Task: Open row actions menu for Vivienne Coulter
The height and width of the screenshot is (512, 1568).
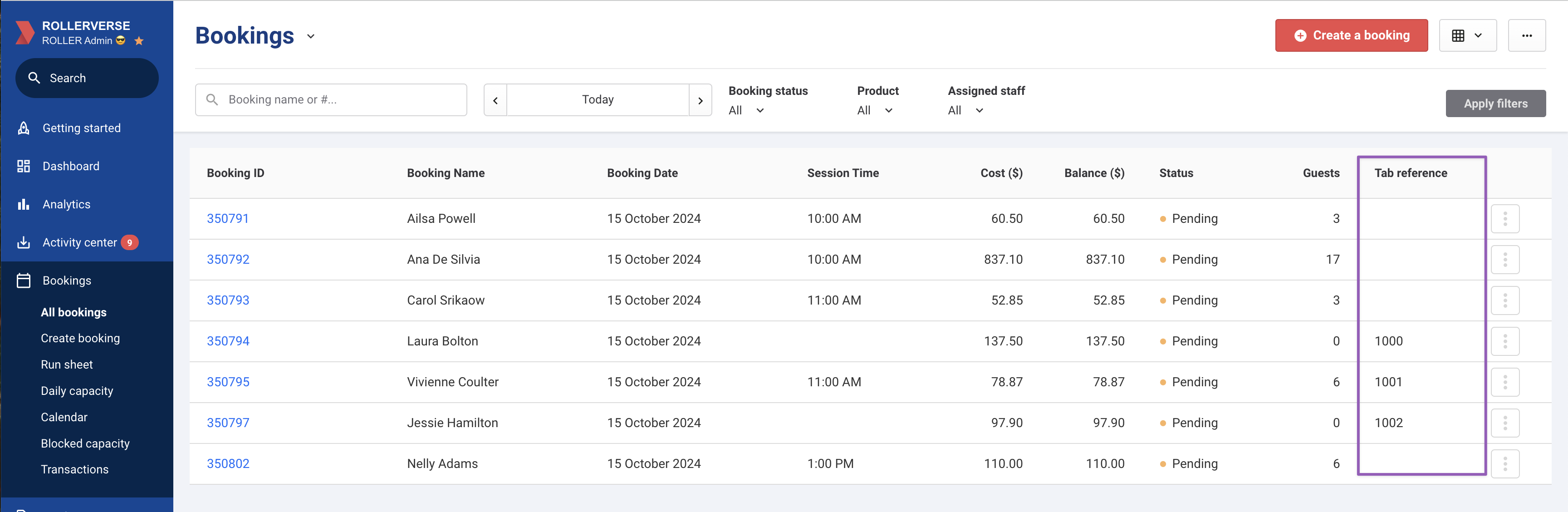Action: click(x=1504, y=382)
